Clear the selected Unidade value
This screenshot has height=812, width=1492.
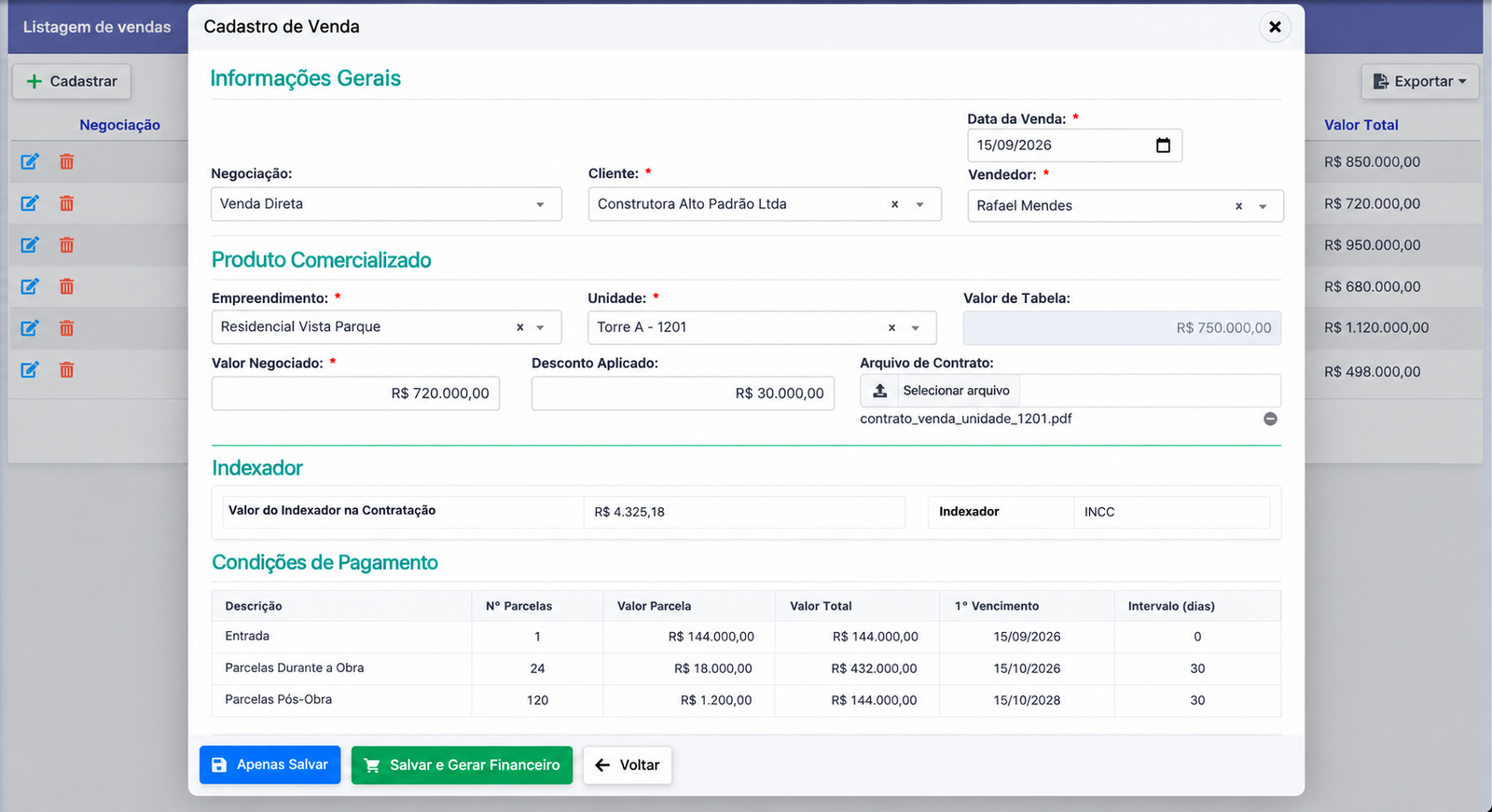click(891, 327)
